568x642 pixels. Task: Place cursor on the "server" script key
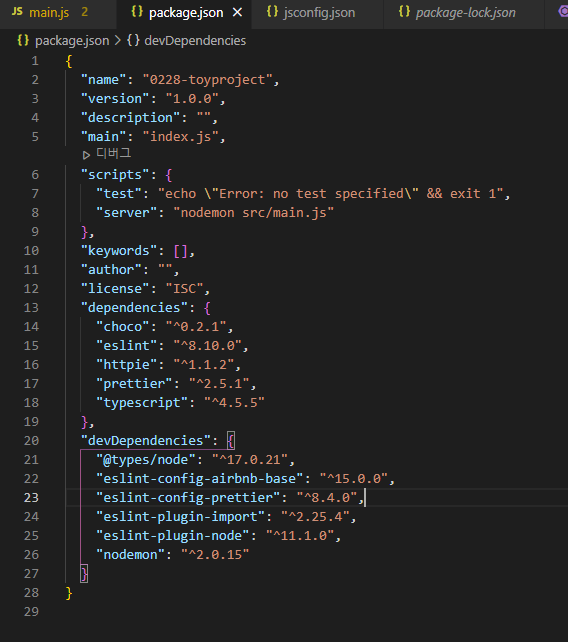(x=127, y=213)
